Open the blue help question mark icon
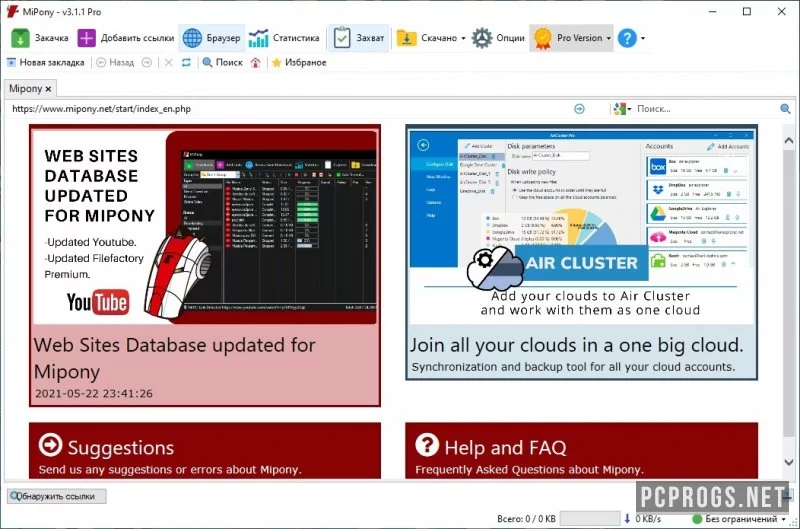Image resolution: width=800 pixels, height=529 pixels. [627, 38]
